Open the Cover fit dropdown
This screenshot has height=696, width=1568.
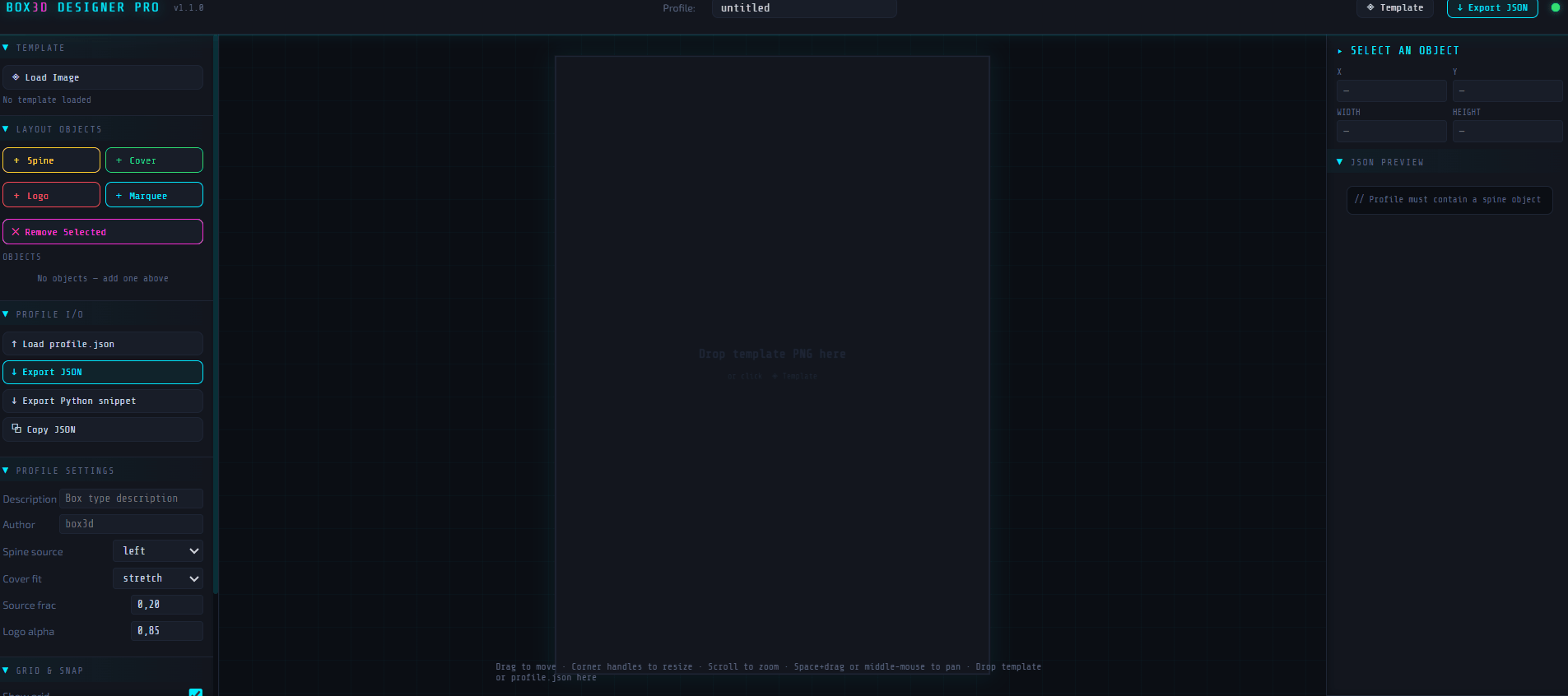157,578
